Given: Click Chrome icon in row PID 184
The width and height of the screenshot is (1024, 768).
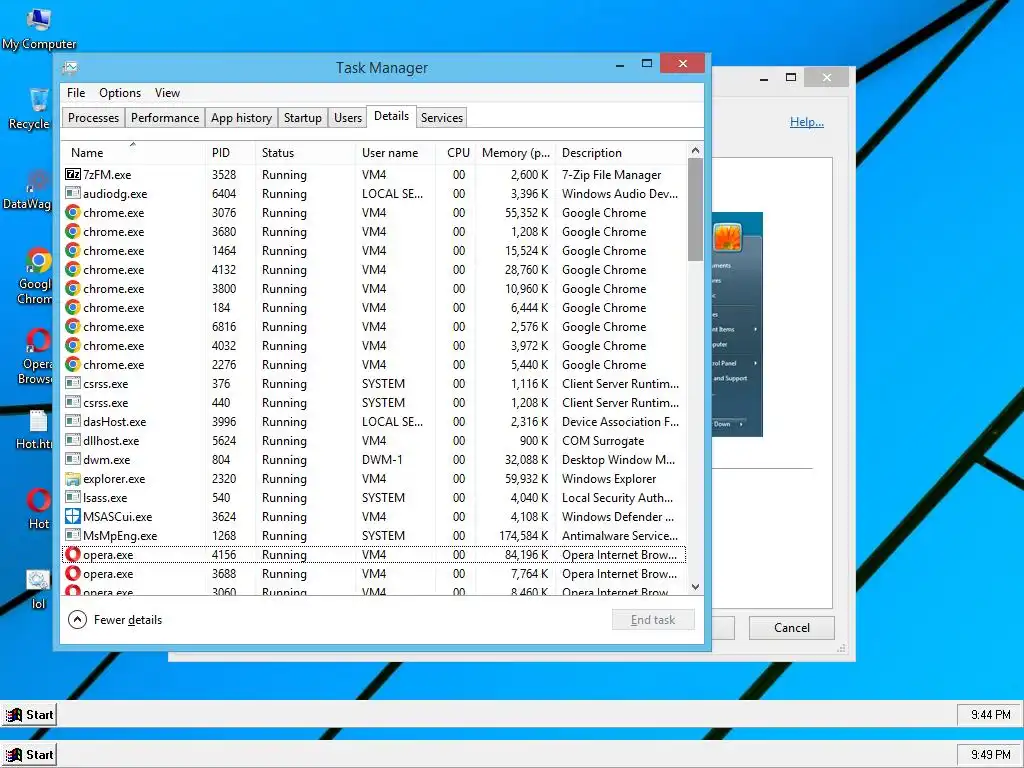Looking at the screenshot, I should [x=72, y=307].
